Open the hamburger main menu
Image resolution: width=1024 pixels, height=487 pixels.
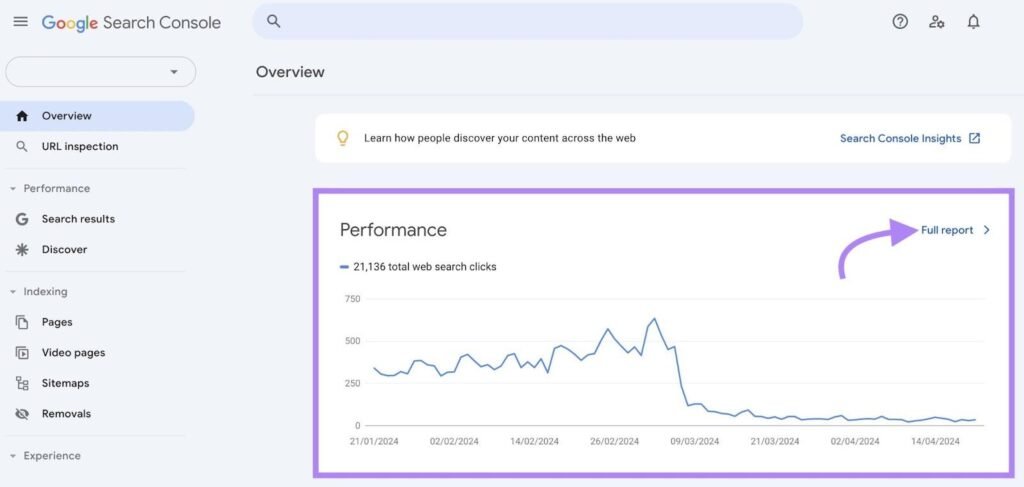pyautogui.click(x=20, y=22)
